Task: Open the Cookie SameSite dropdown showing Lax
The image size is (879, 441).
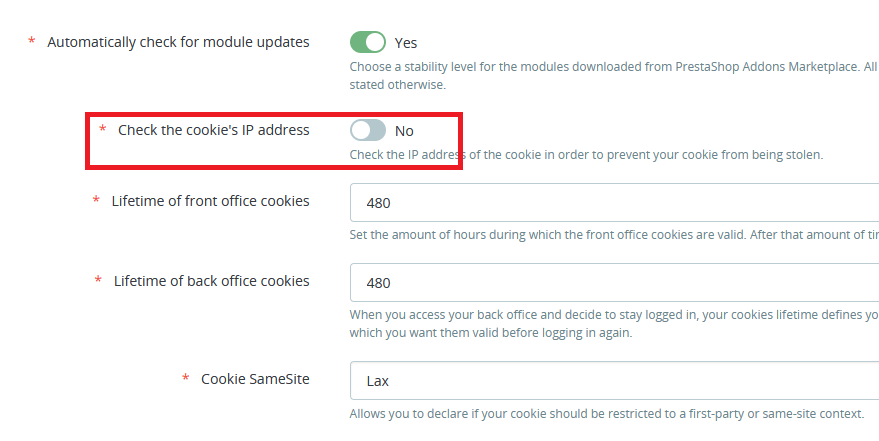Action: (614, 380)
